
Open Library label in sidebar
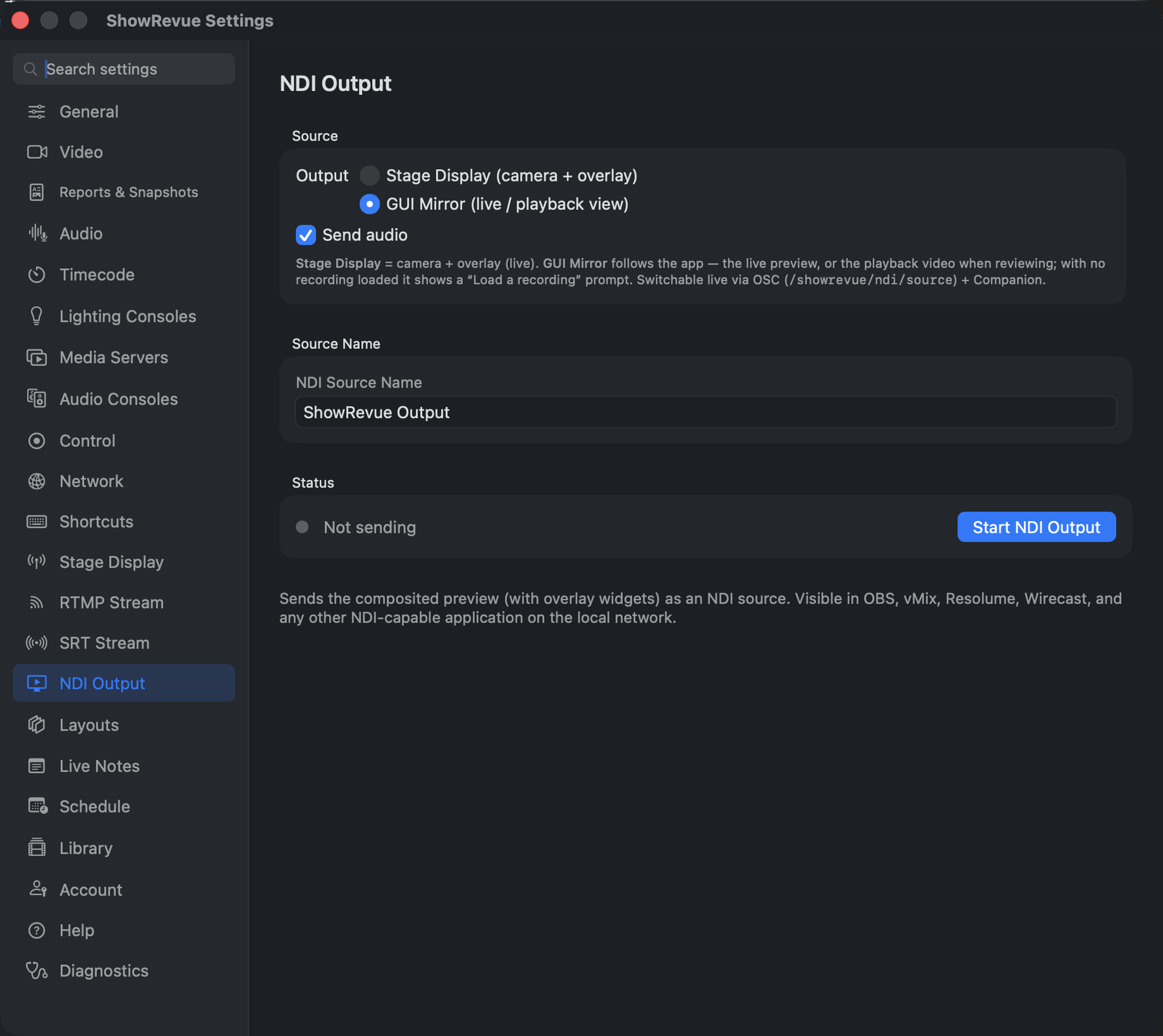86,848
